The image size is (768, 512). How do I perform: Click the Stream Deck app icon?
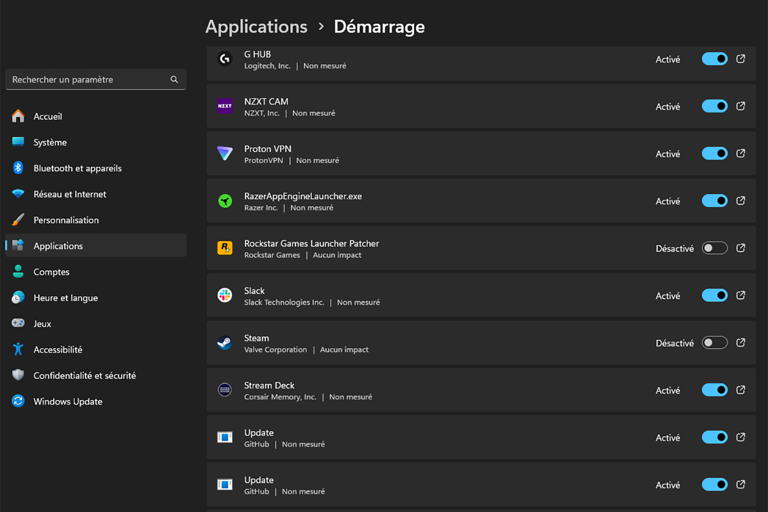pyautogui.click(x=225, y=390)
